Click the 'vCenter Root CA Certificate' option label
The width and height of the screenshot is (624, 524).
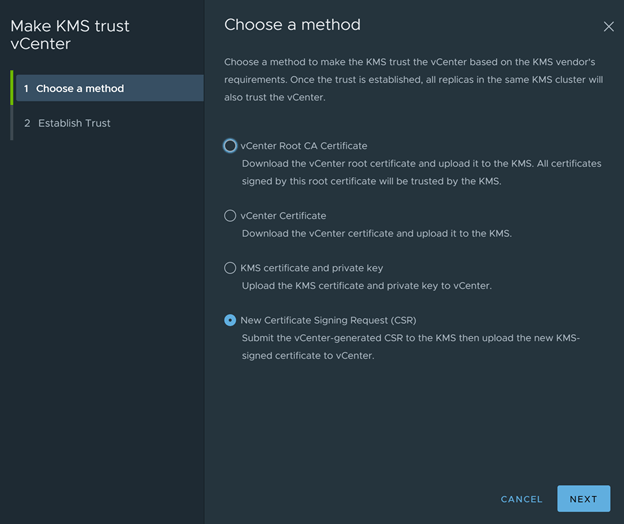tap(304, 146)
